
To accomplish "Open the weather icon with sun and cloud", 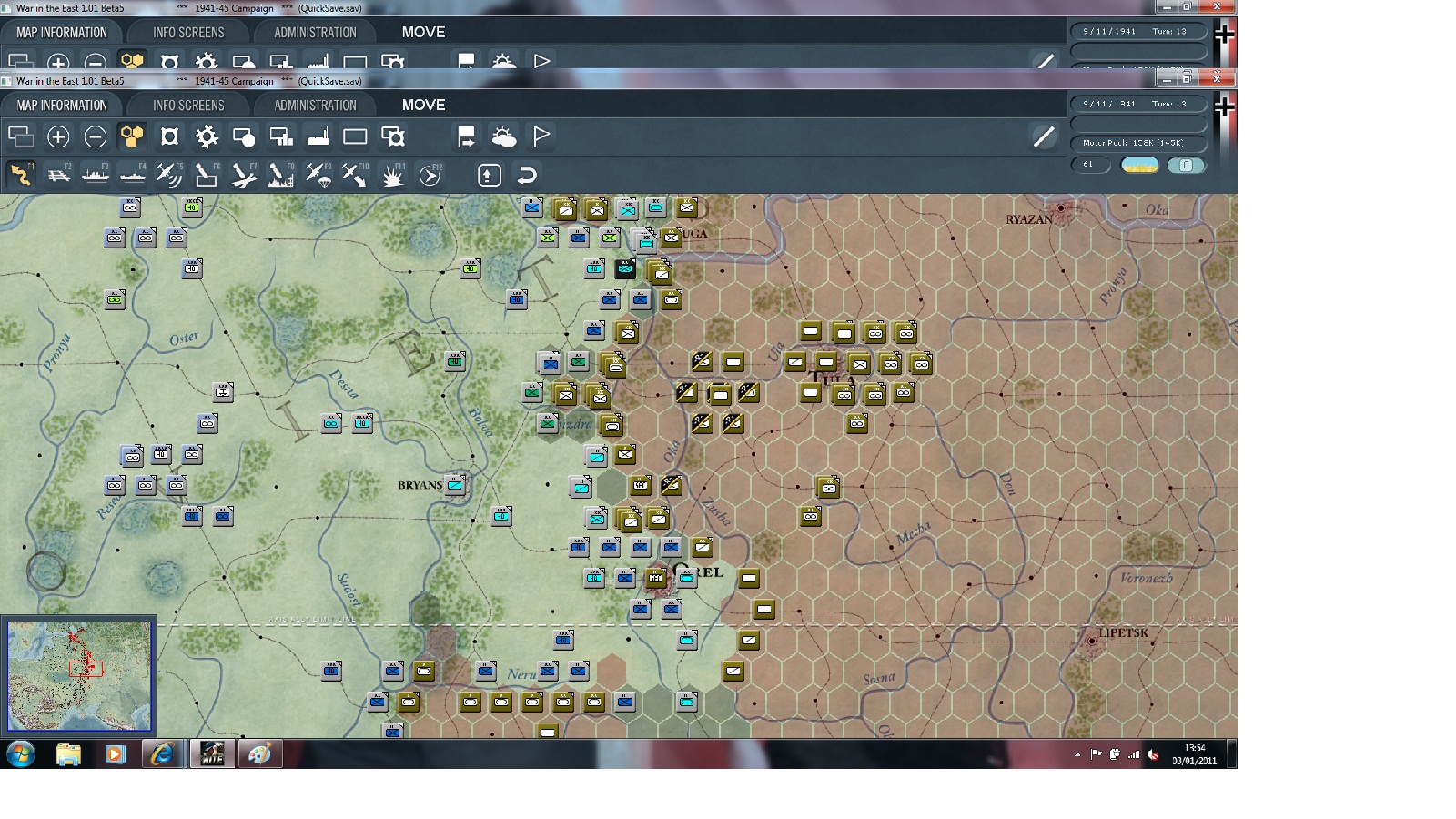I will 503,136.
